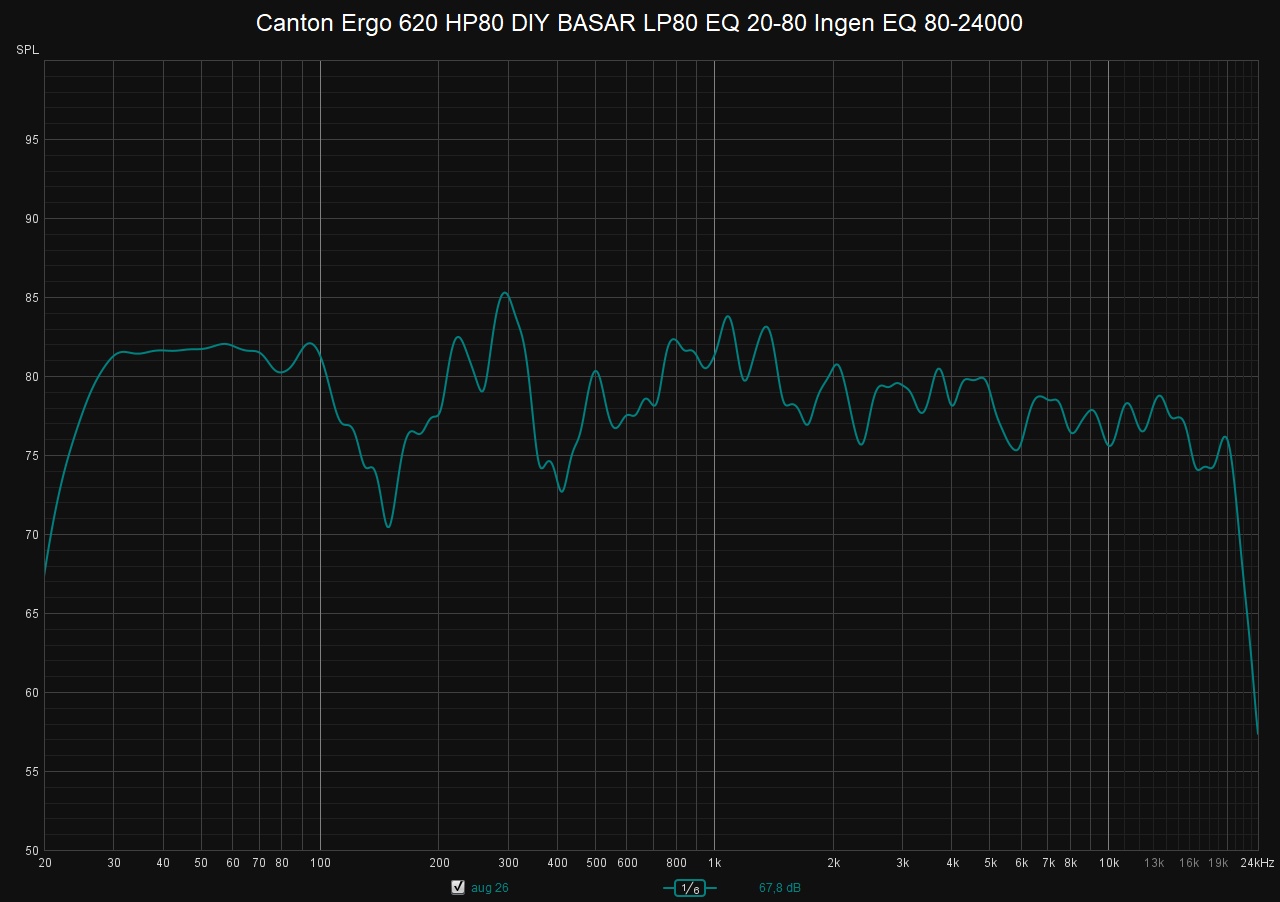The height and width of the screenshot is (902, 1280).
Task: Click the 4k frequency axis label
Action: click(x=952, y=863)
